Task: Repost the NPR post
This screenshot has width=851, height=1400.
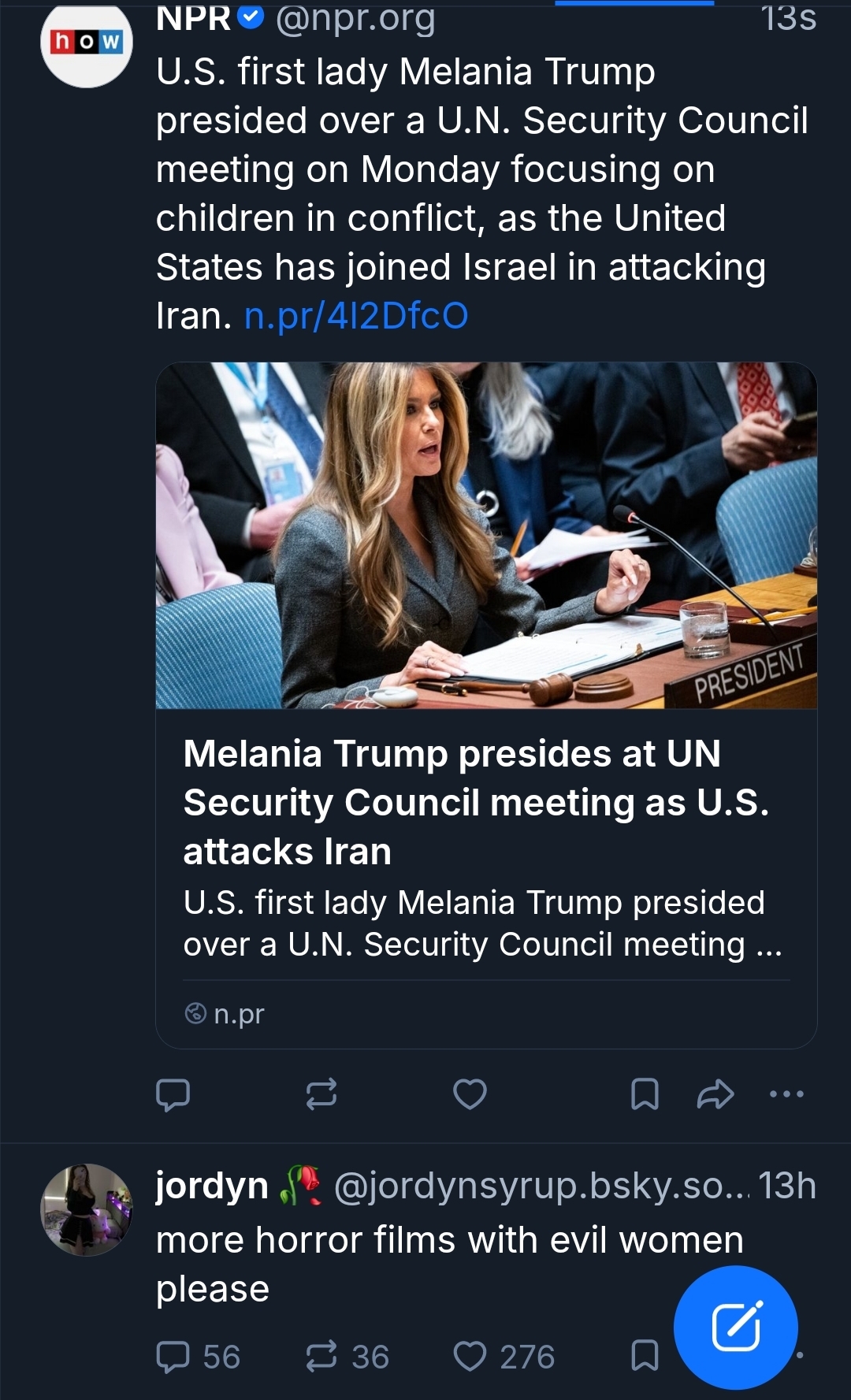Action: pyautogui.click(x=321, y=1094)
